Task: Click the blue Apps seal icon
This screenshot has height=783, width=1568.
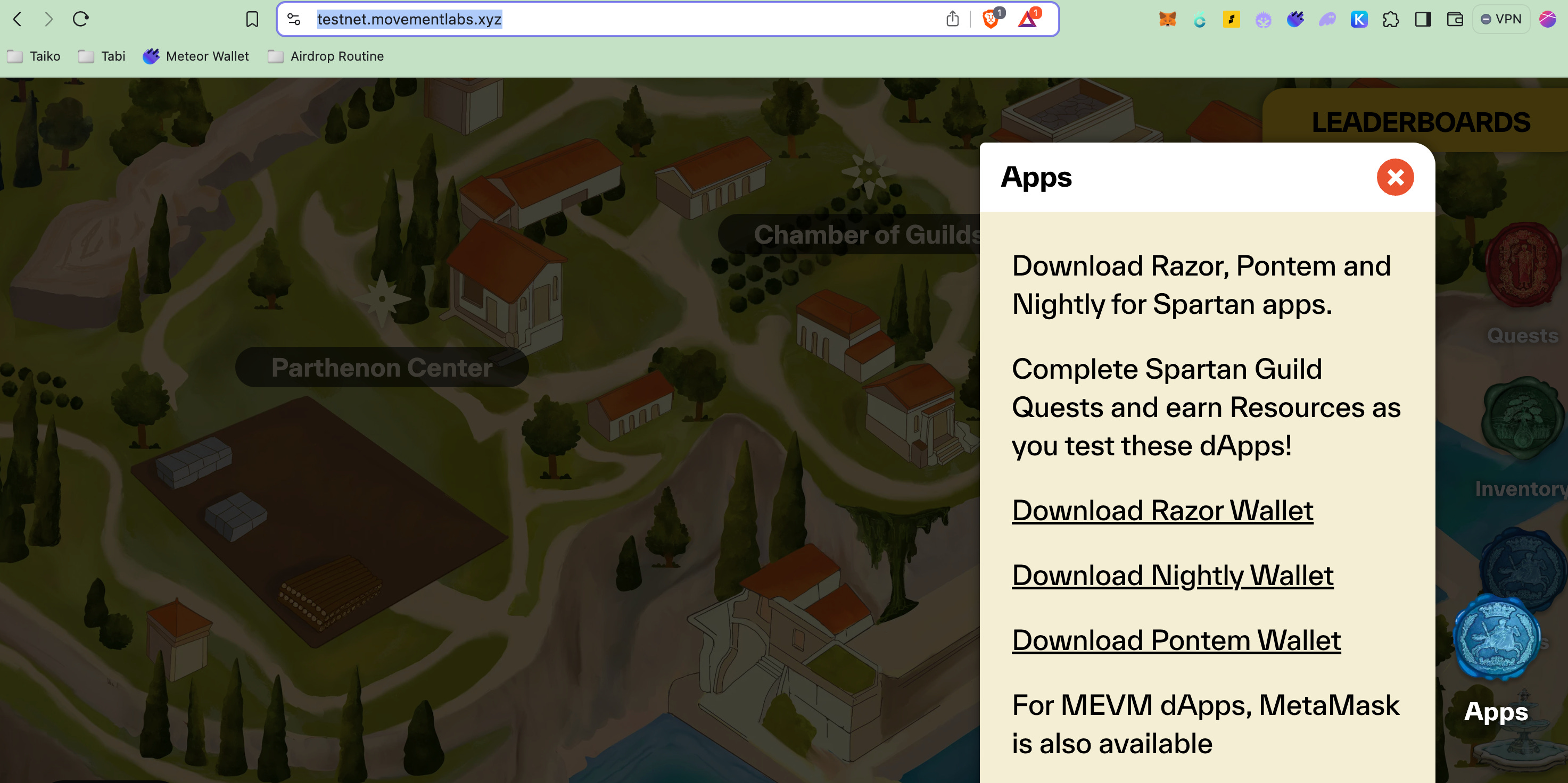Action: coord(1496,637)
